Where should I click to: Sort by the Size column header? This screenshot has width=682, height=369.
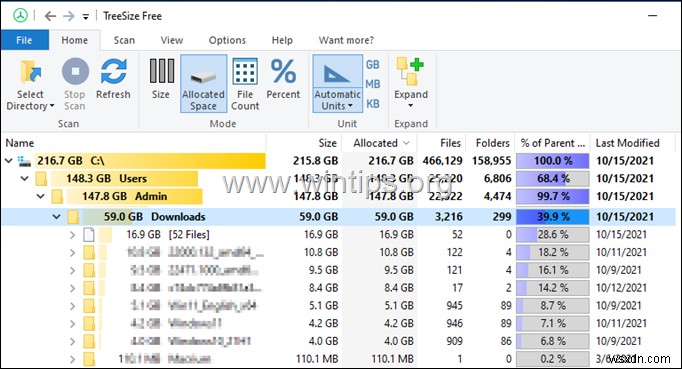(304, 143)
